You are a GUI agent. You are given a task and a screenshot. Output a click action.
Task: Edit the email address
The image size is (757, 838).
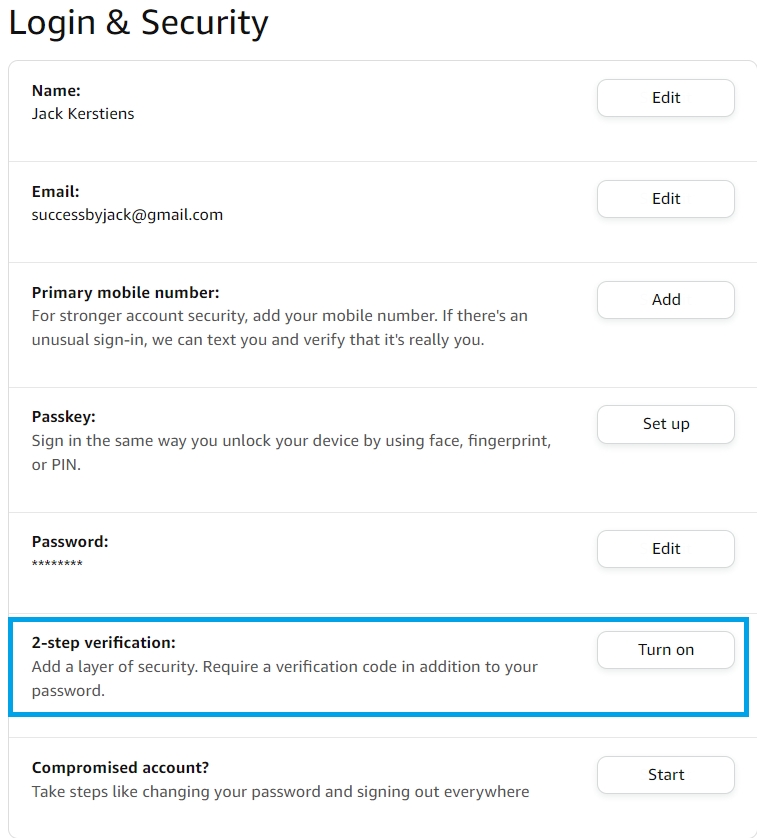click(665, 199)
